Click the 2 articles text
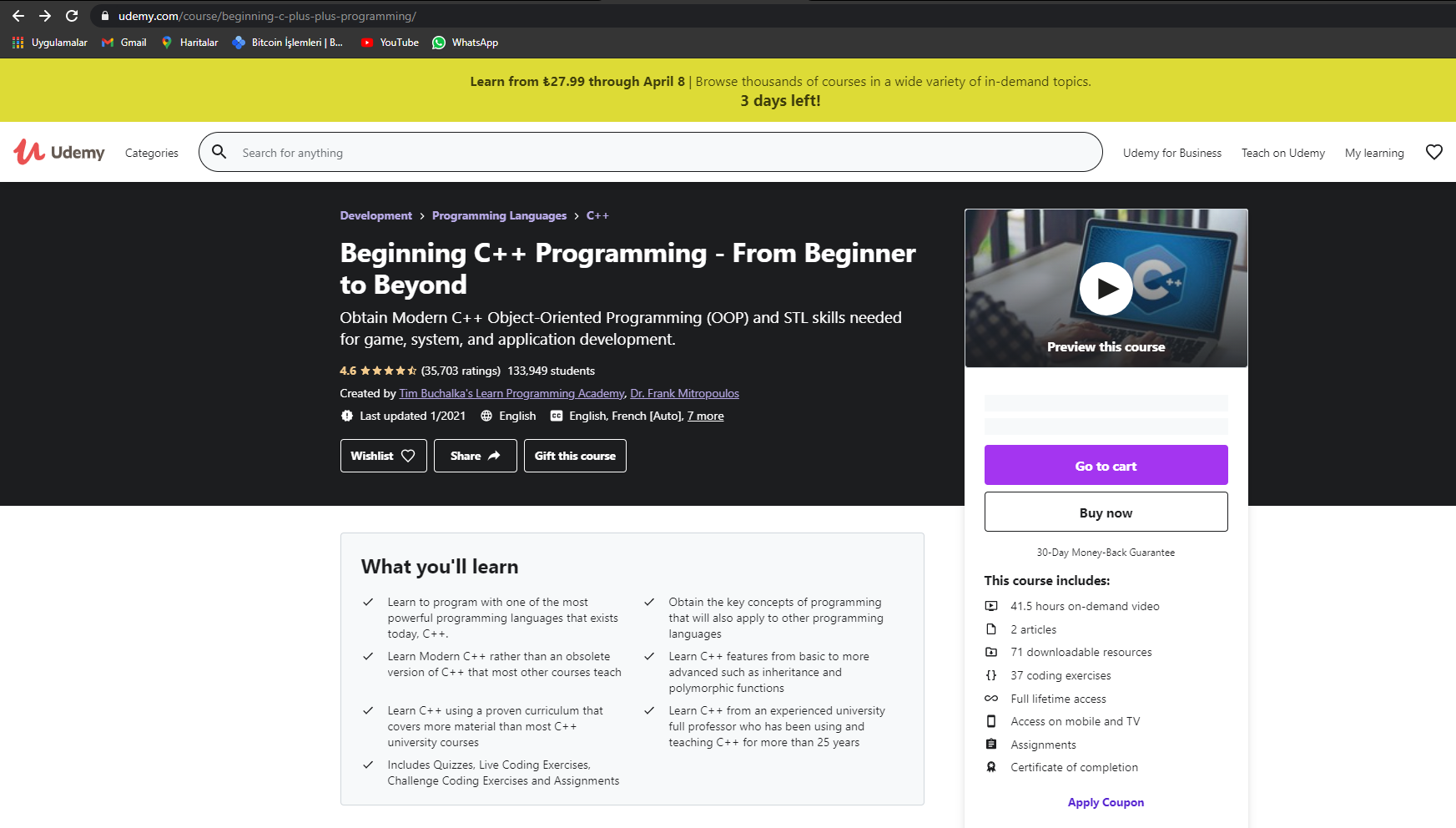The width and height of the screenshot is (1456, 828). [1034, 629]
